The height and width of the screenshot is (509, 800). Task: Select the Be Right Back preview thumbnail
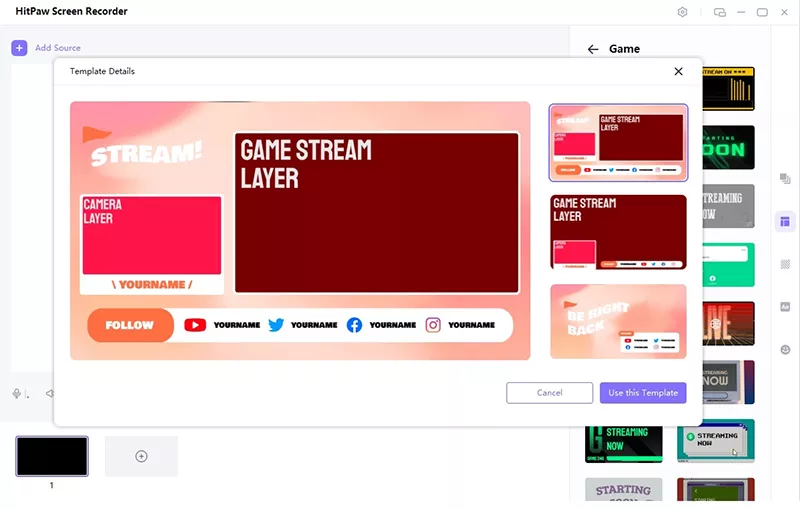(x=618, y=321)
